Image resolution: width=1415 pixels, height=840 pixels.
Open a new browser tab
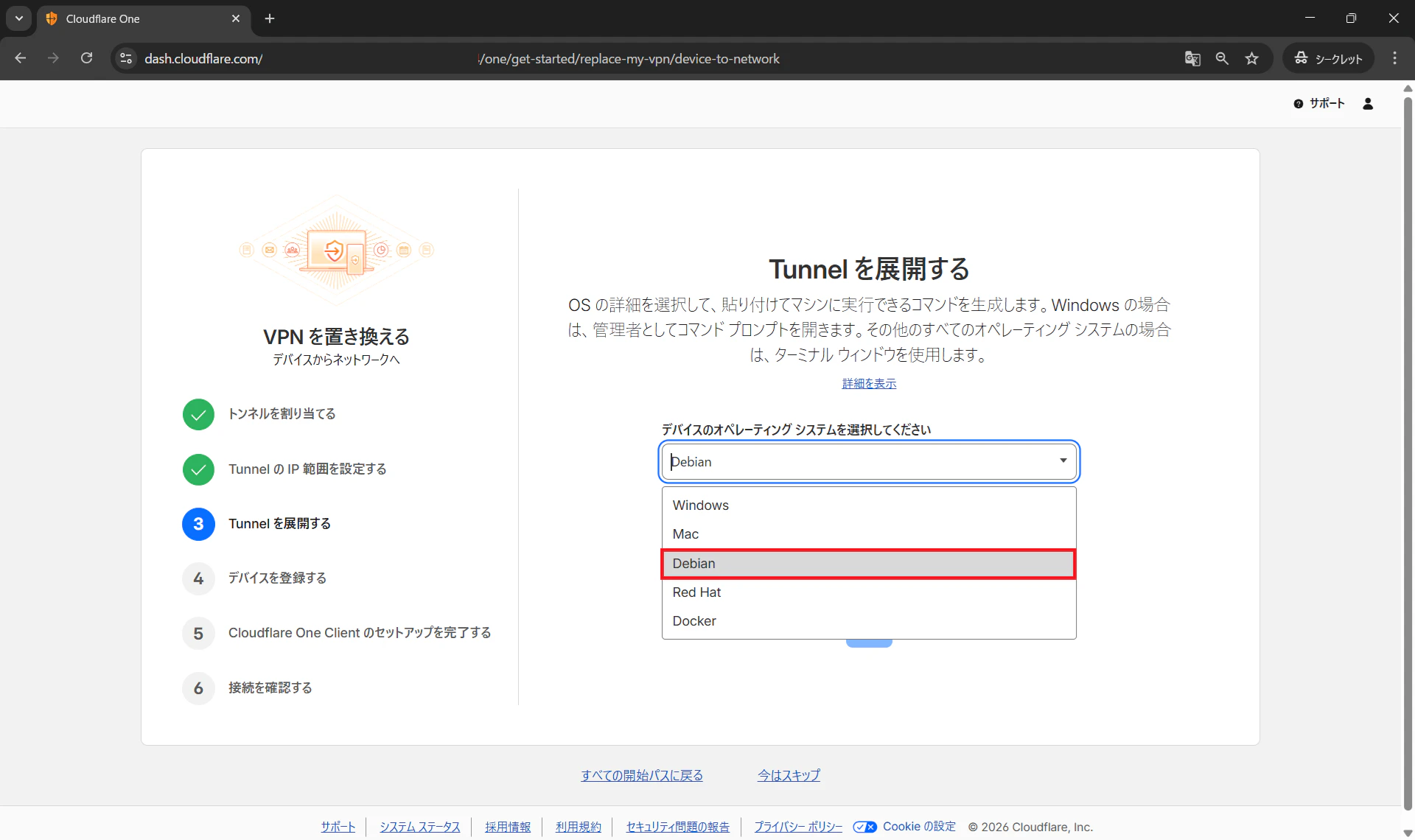tap(270, 18)
